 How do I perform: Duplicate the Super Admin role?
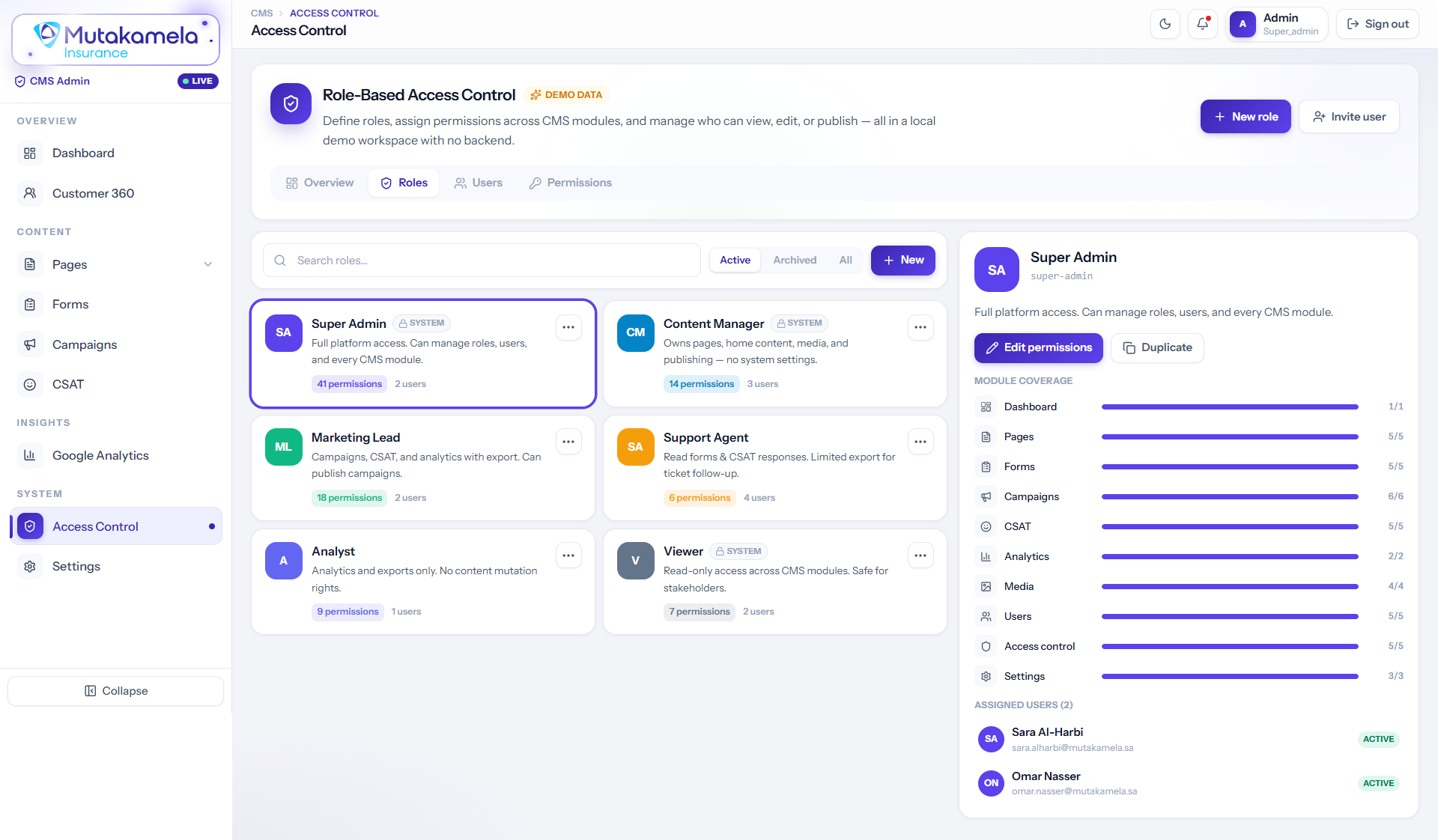(1157, 347)
